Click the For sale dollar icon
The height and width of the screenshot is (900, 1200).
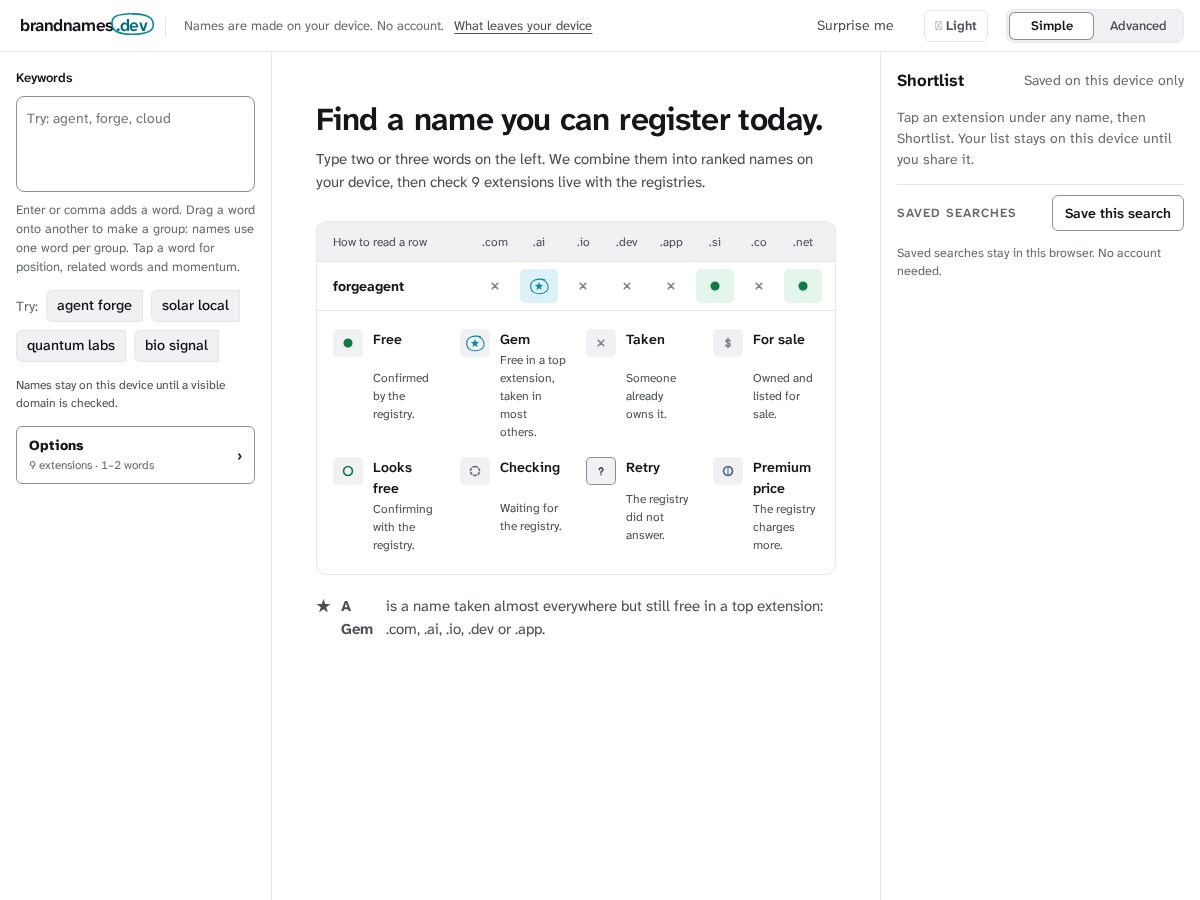click(x=728, y=343)
